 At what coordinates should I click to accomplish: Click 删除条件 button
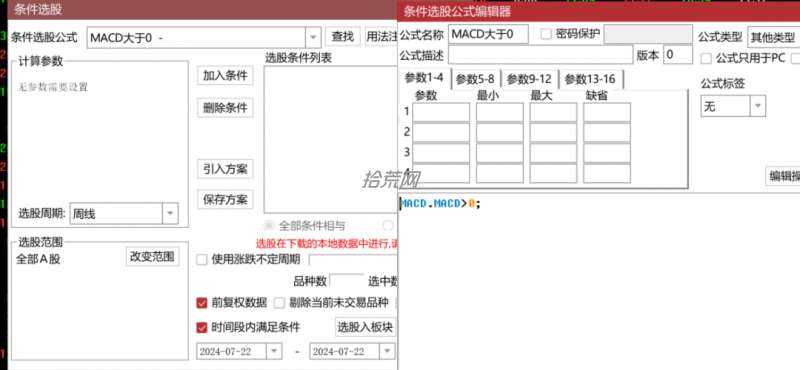click(x=225, y=108)
